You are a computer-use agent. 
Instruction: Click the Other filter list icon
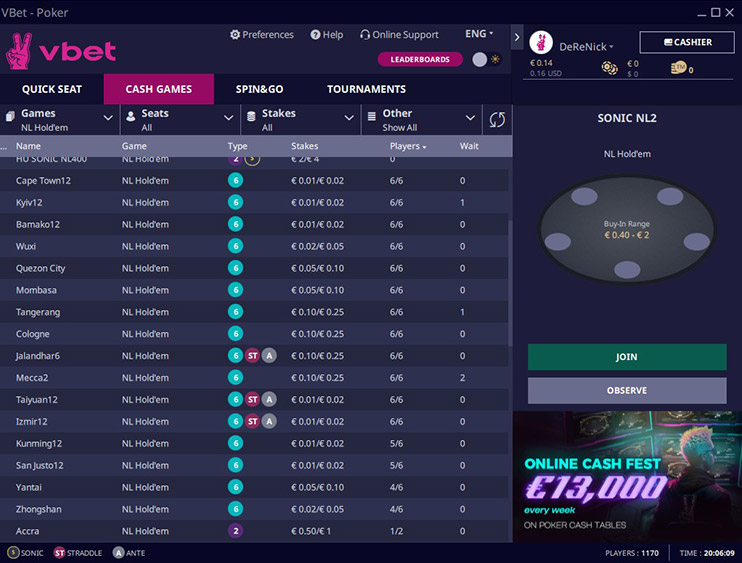tap(372, 115)
